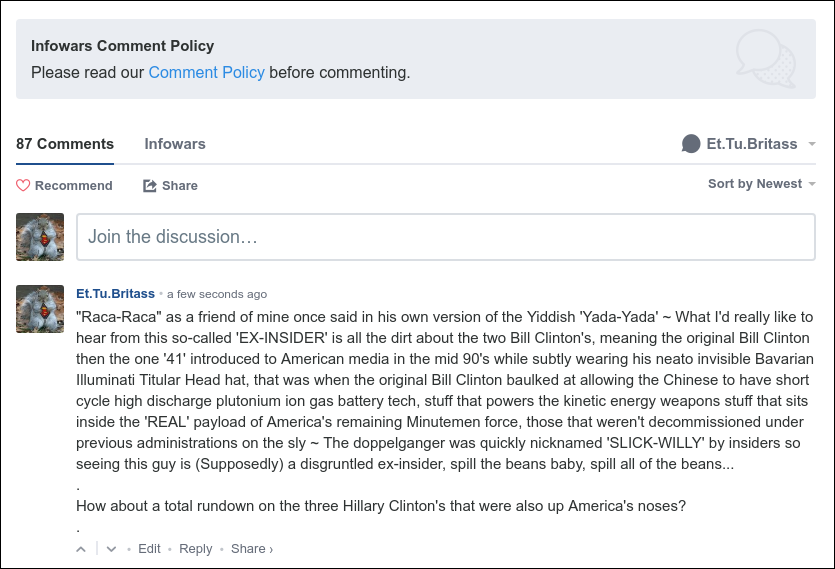
Task: Click the 'a few seconds ago' timestamp
Action: 217,295
